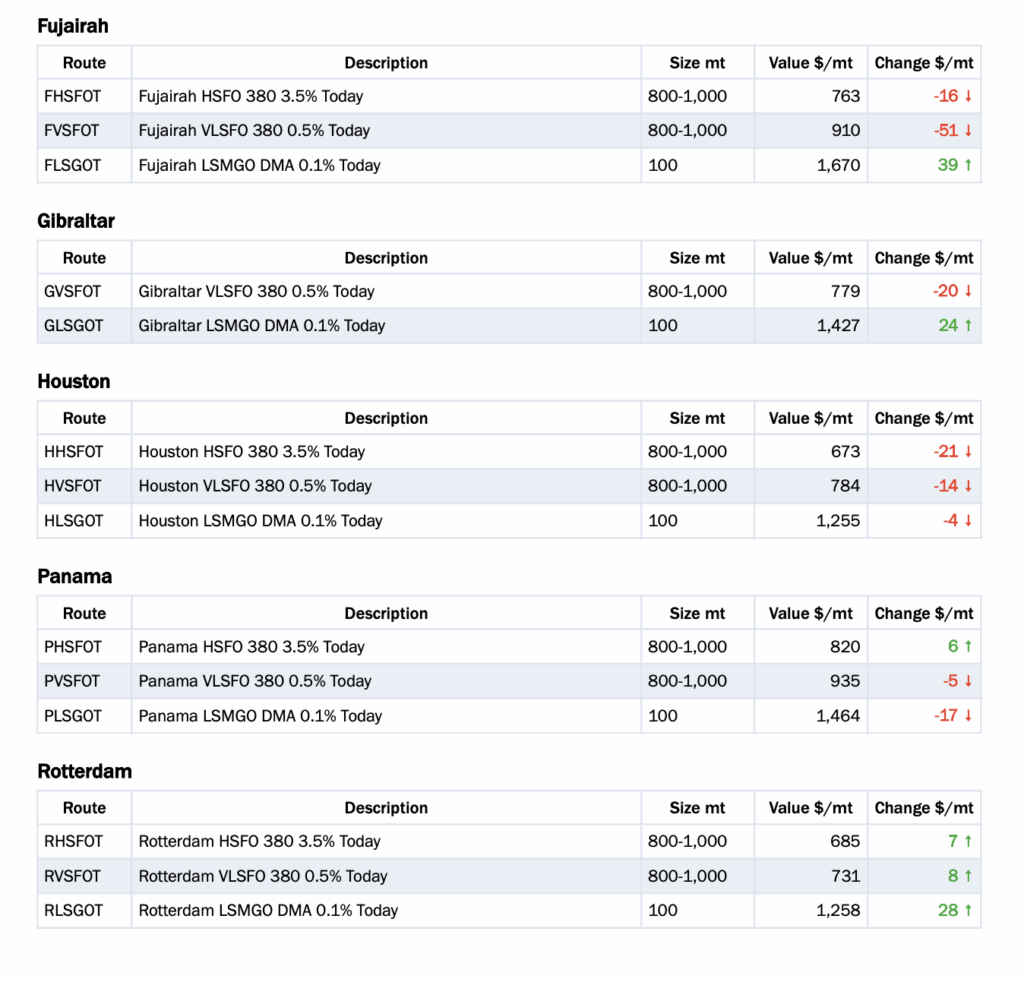Click the red down arrow for HLSGOT
Screen dimensions: 1024x982
pyautogui.click(x=968, y=520)
